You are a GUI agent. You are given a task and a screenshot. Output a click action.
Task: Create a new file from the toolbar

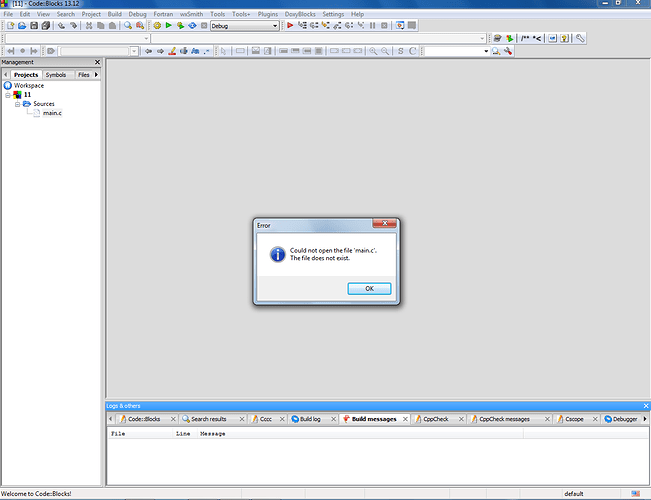pyautogui.click(x=10, y=26)
